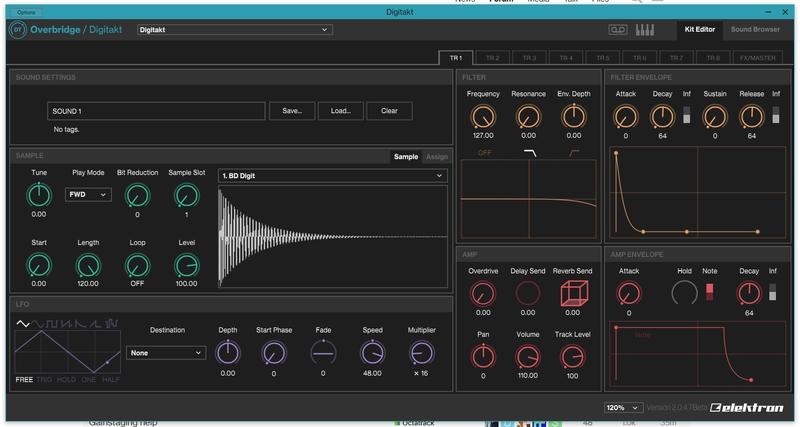Select TRIG LFO trigger mode
800x427 pixels.
44,380
